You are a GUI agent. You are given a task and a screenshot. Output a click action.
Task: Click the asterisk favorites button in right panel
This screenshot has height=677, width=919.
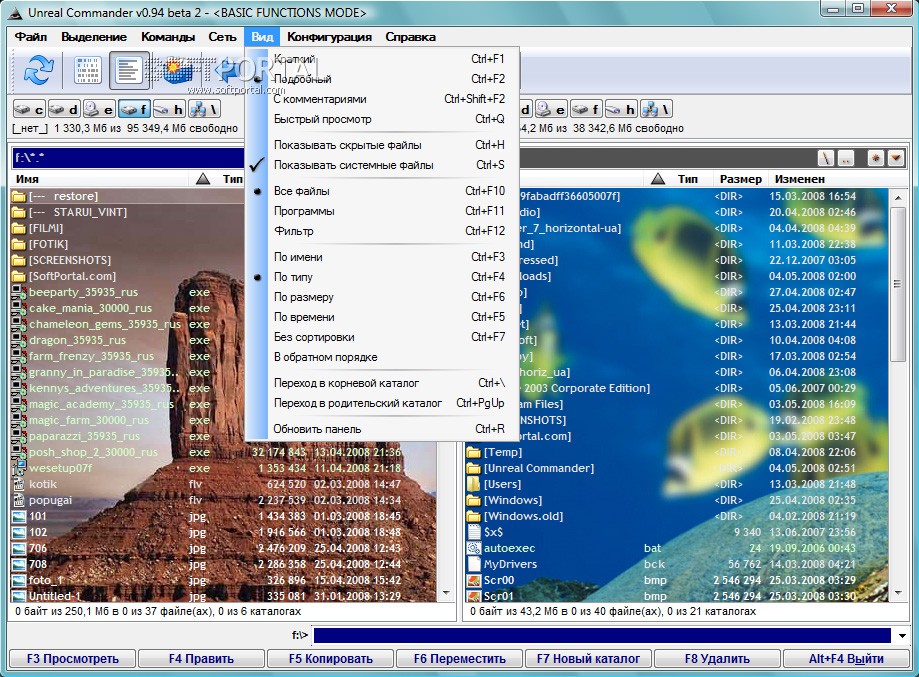(x=876, y=158)
